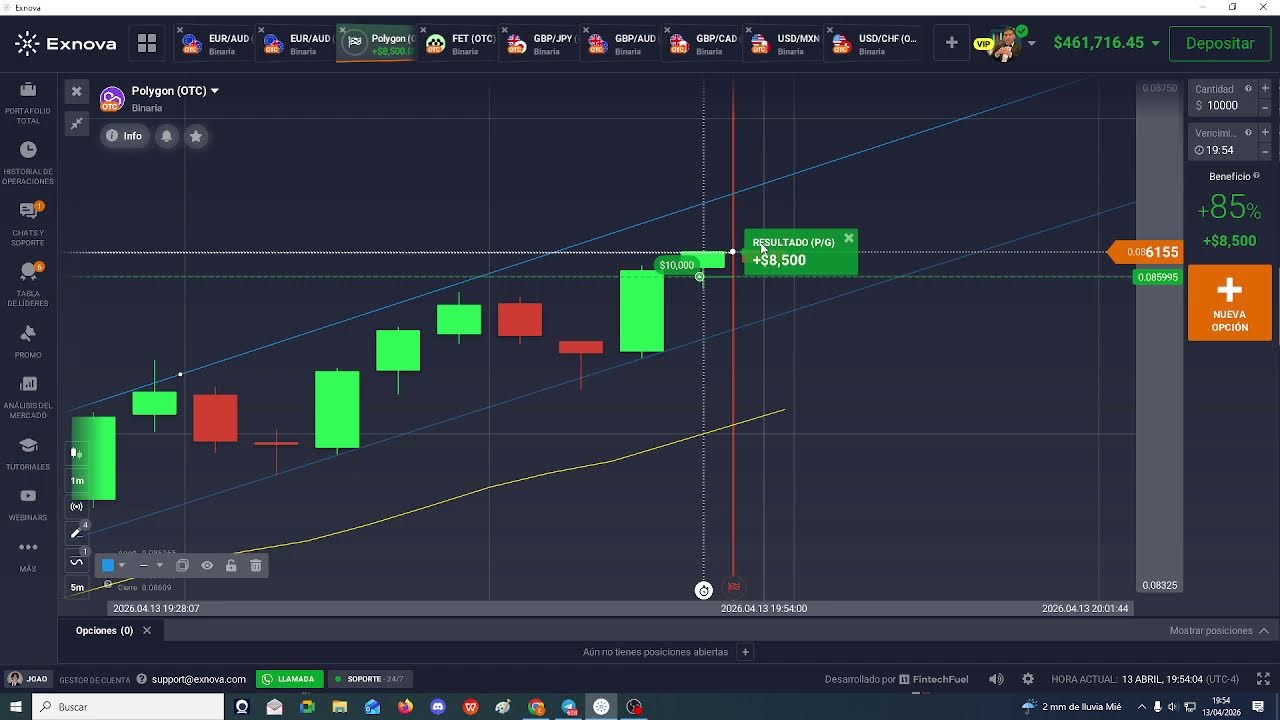Switch to the USD/CHF tab
Screen dimensions: 1280x720
pyautogui.click(x=874, y=44)
